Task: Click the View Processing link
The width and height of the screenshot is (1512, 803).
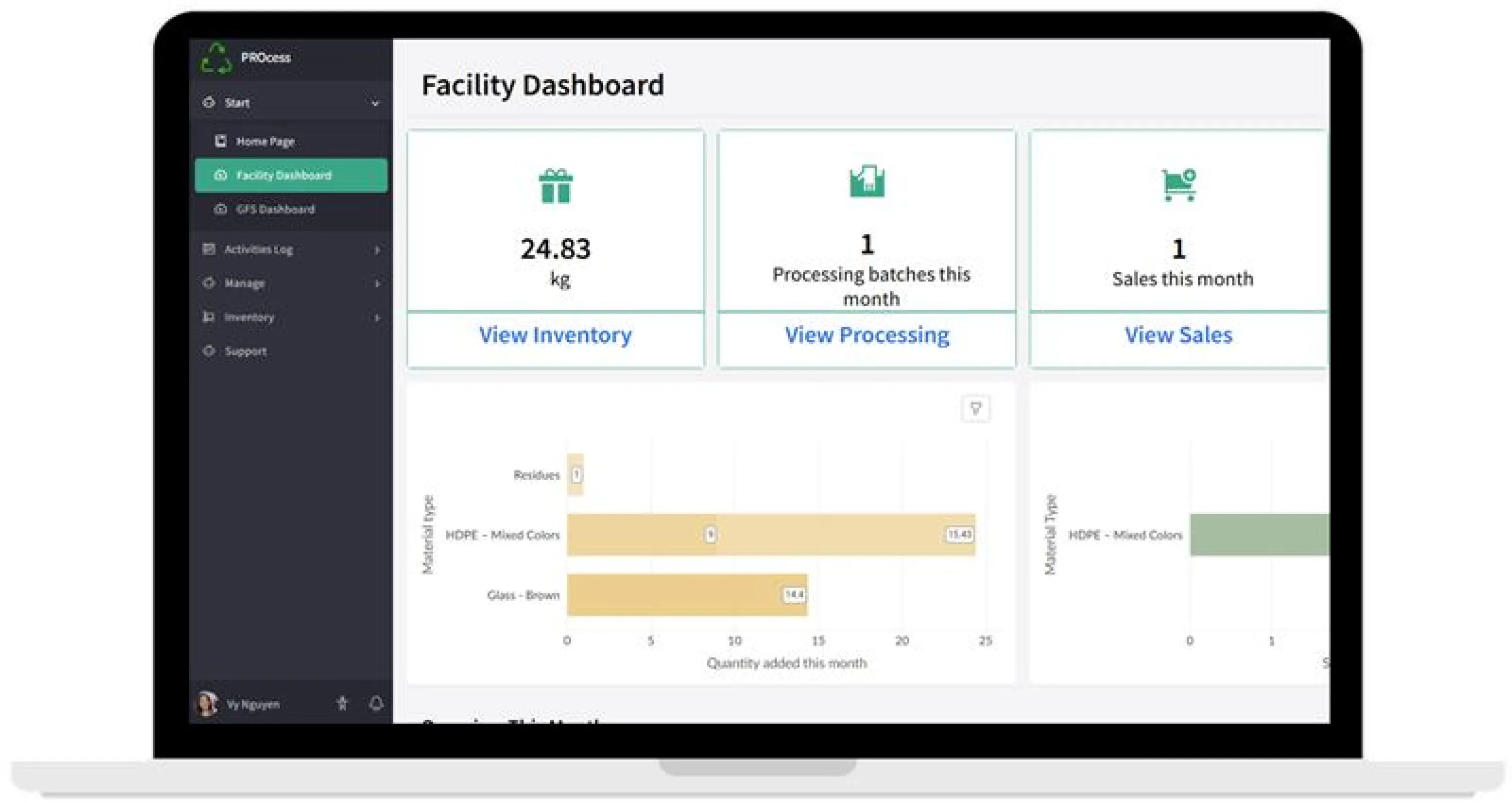Action: pos(867,335)
